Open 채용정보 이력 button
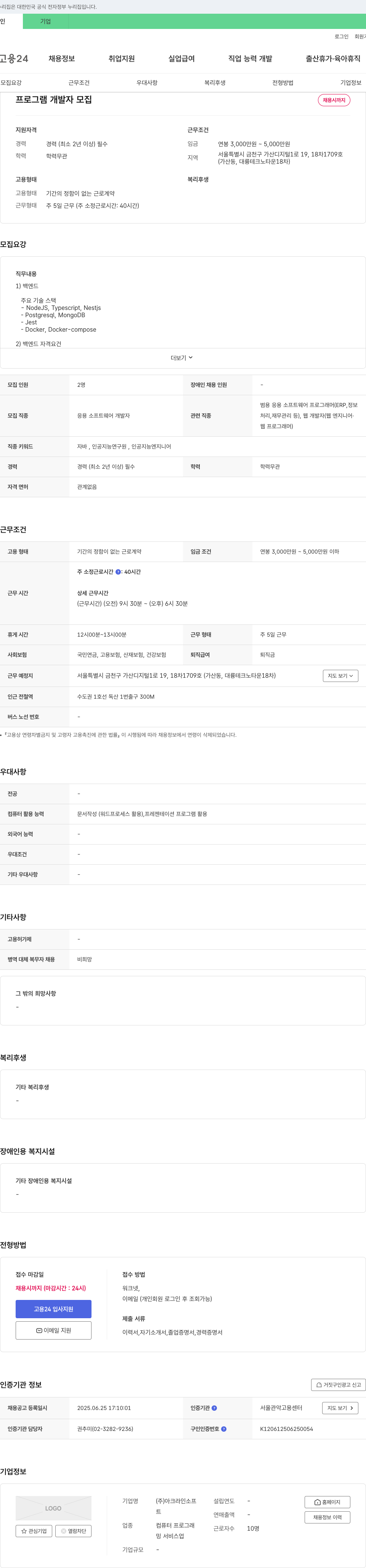366x1568 pixels. [327, 1517]
